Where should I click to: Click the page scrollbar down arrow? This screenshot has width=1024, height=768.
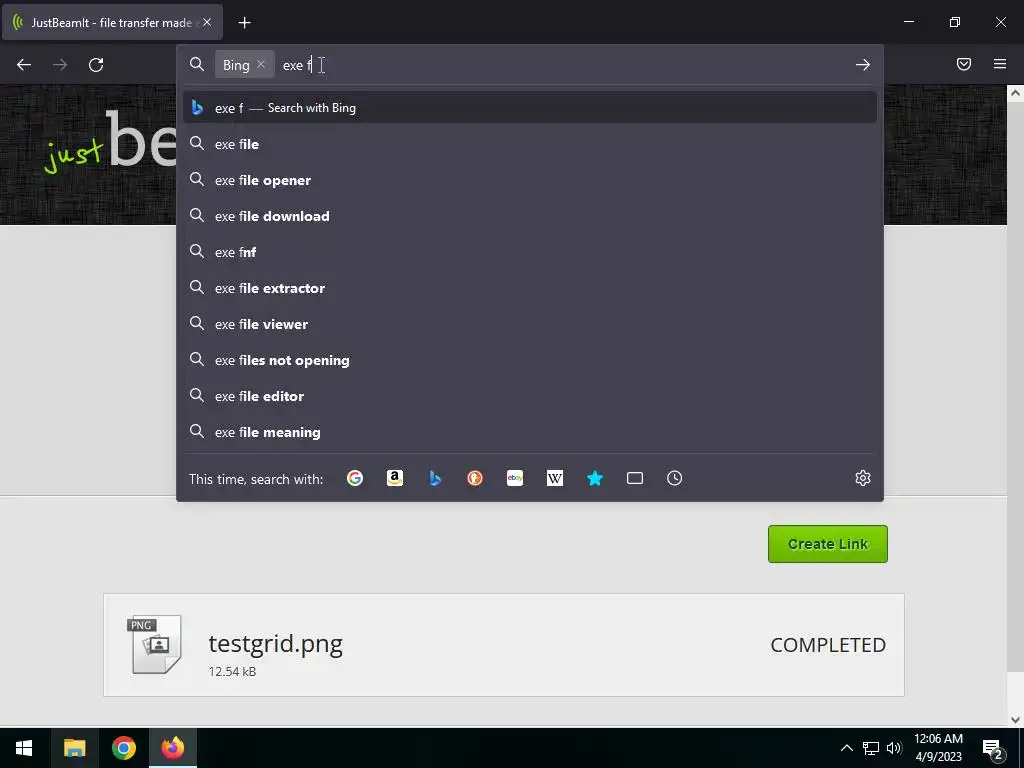coord(1015,720)
